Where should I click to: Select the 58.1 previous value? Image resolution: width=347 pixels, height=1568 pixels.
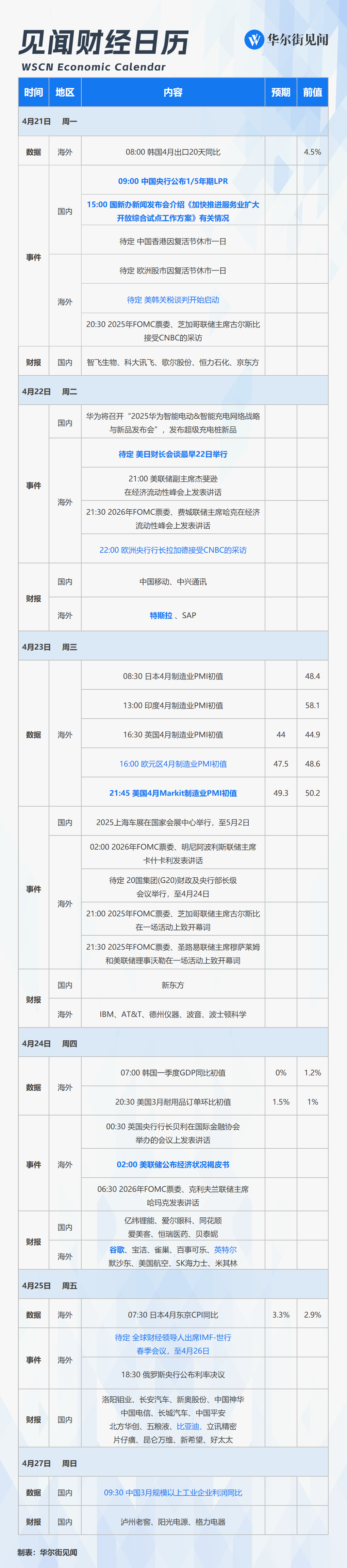point(313,705)
